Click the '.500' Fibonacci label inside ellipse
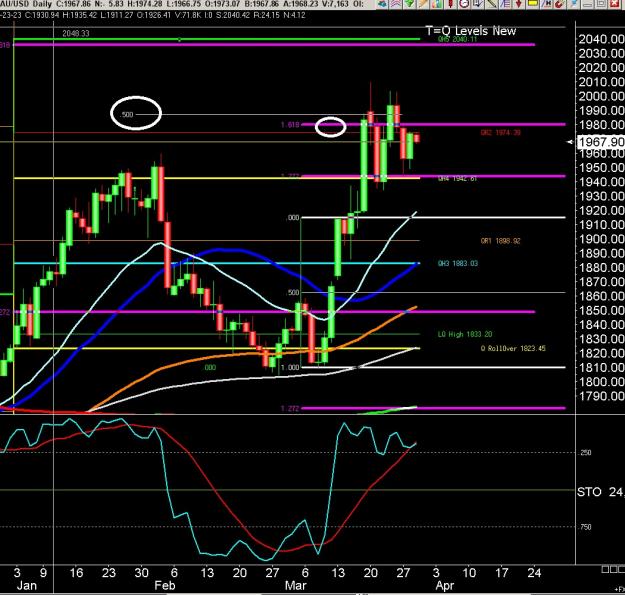The width and height of the screenshot is (625, 595). (127, 115)
